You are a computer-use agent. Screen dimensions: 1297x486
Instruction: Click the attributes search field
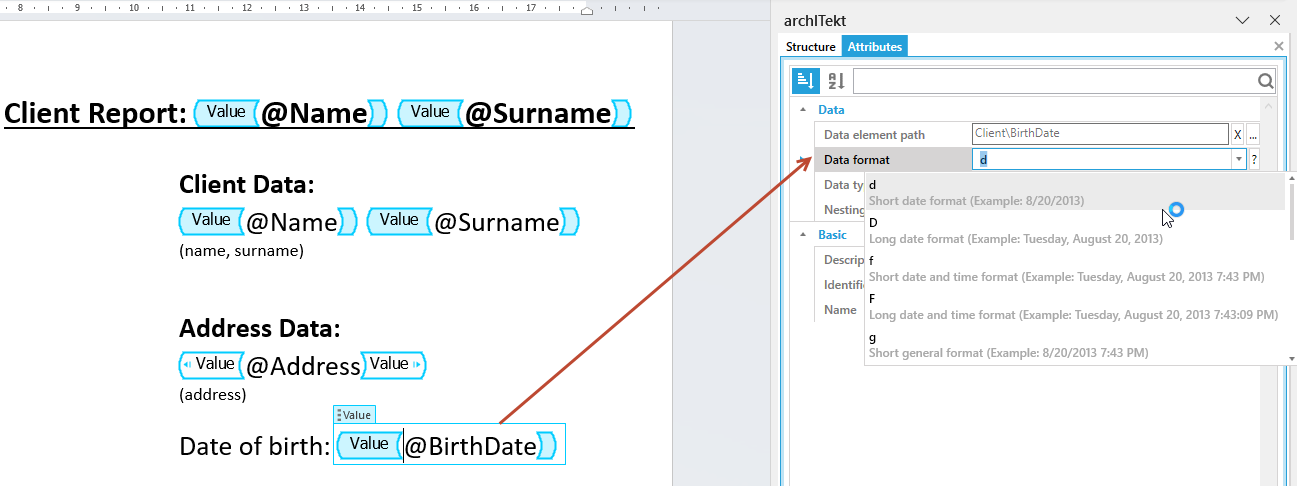(1055, 82)
